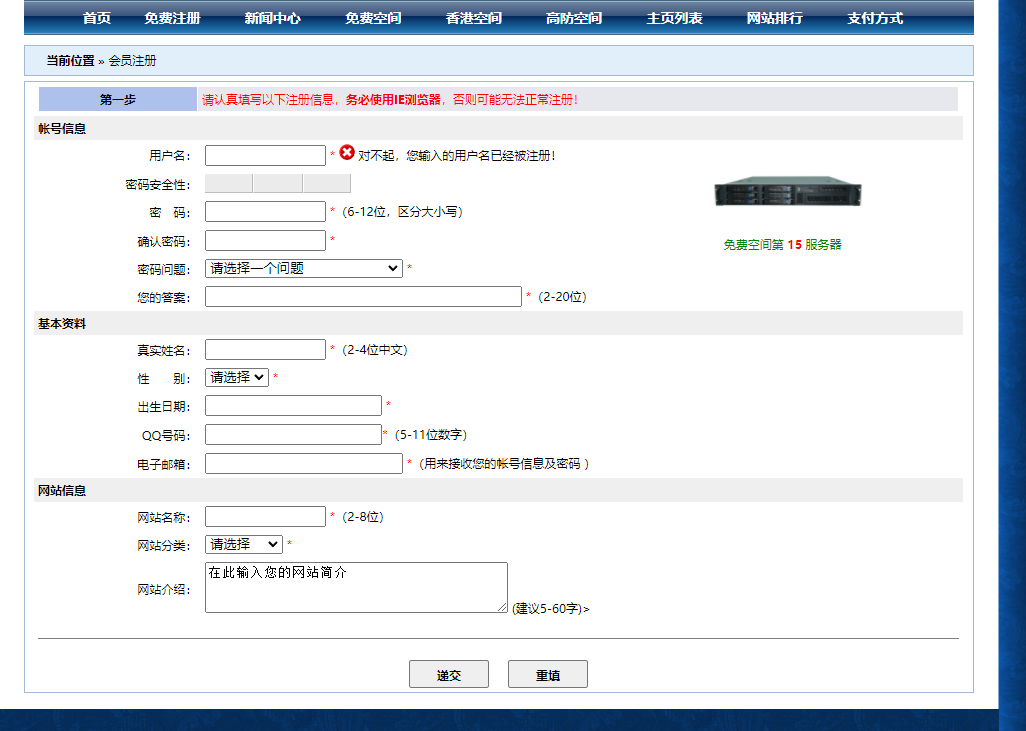
Task: Click the 电子邮箱 email input field
Action: (303, 463)
